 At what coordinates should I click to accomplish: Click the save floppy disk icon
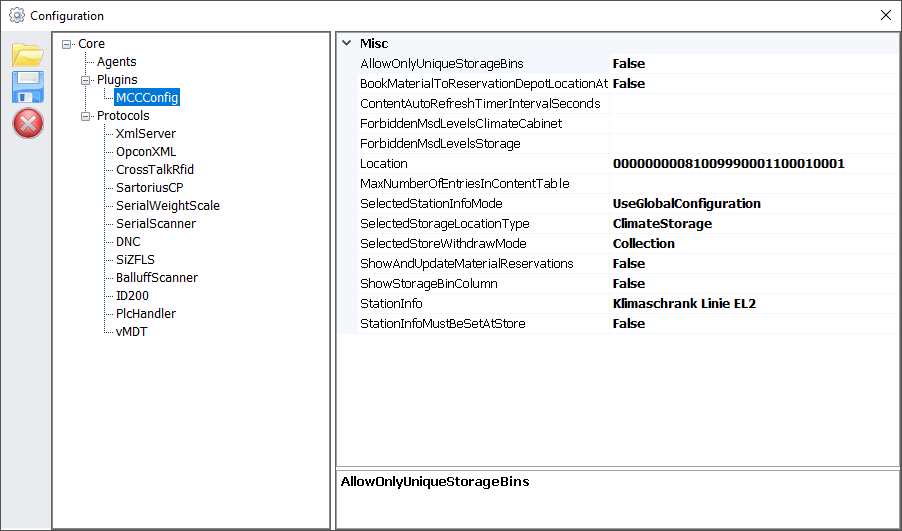[27, 87]
